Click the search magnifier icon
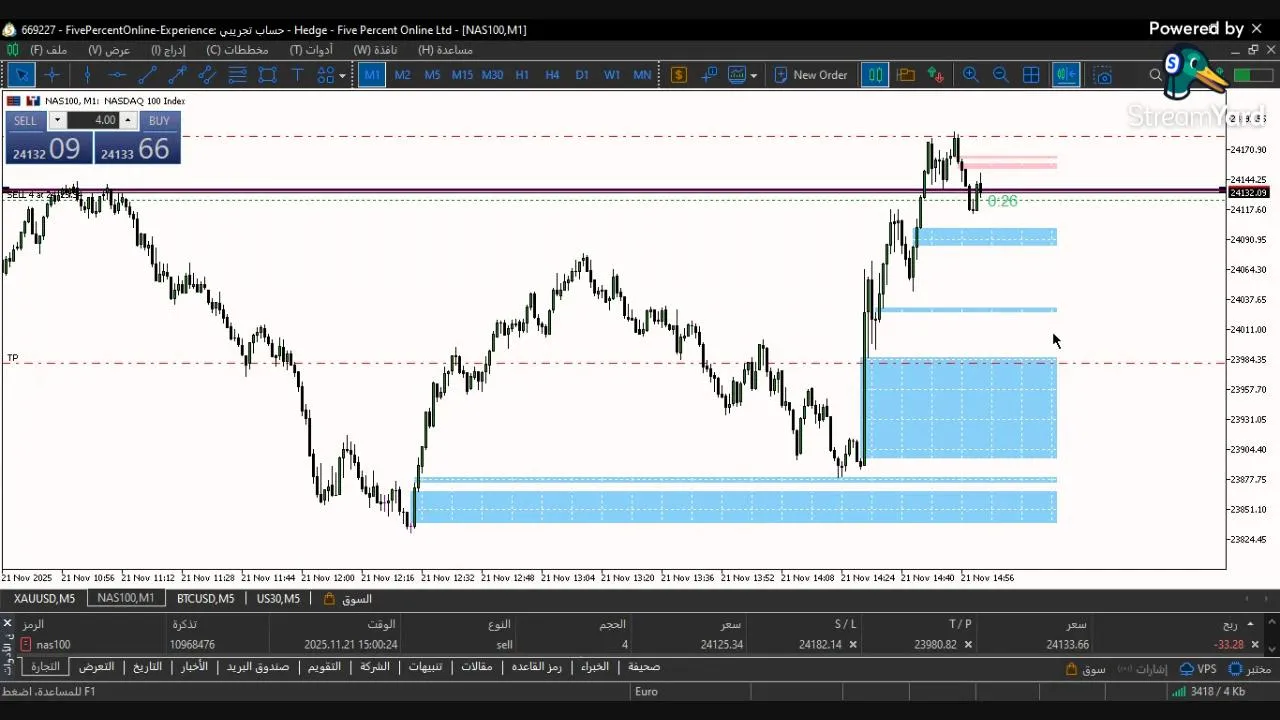Screen dimensions: 1280x720 [1155, 75]
